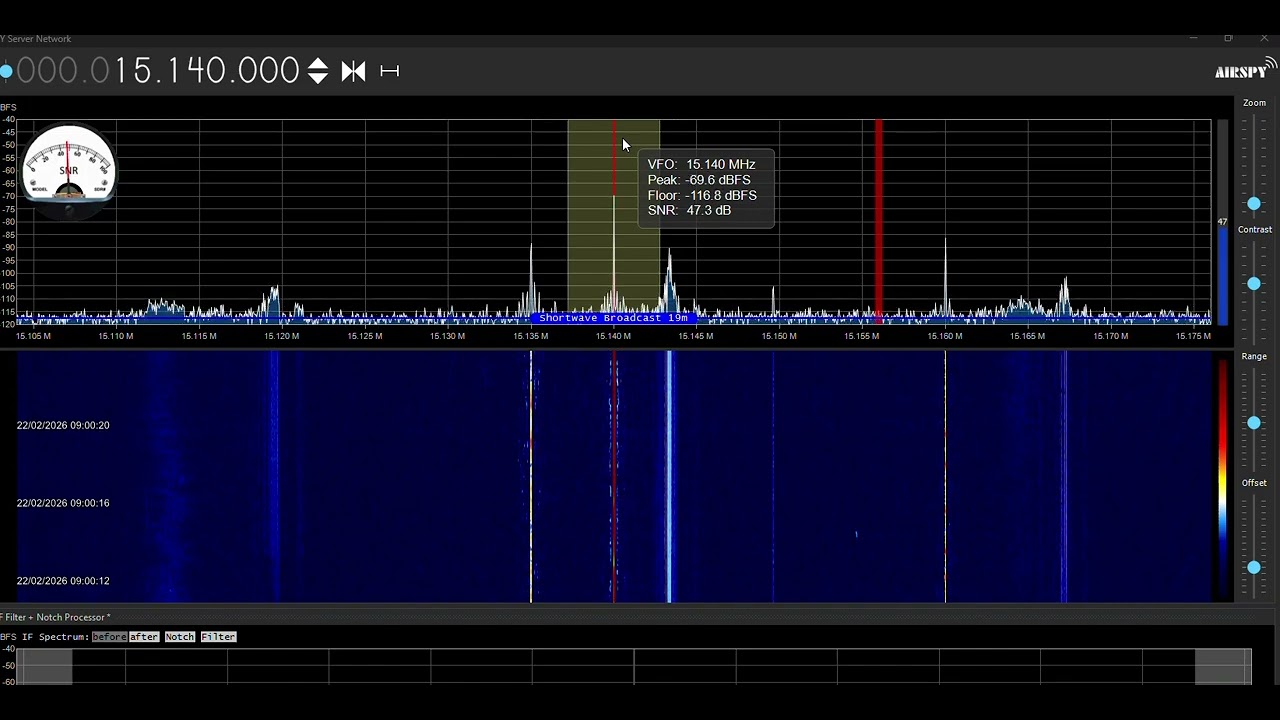Click the Server Network window title
This screenshot has height=720, width=1280.
[36, 39]
